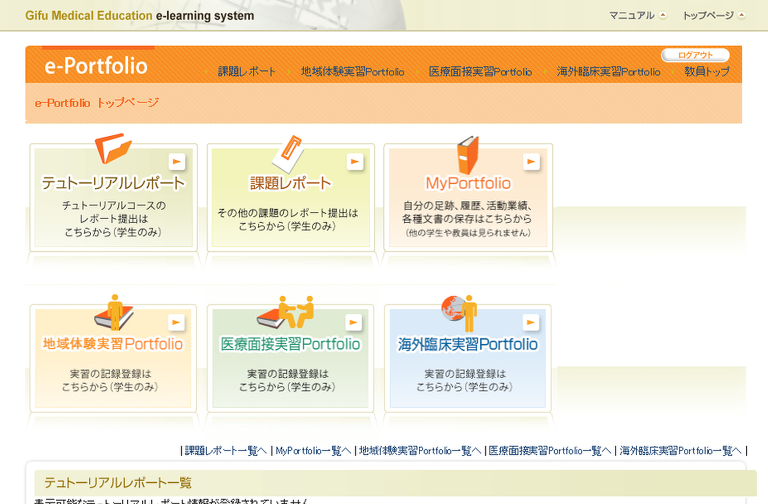This screenshot has height=504, width=768.
Task: Open the 課題レポート card title
Action: pyautogui.click(x=290, y=183)
